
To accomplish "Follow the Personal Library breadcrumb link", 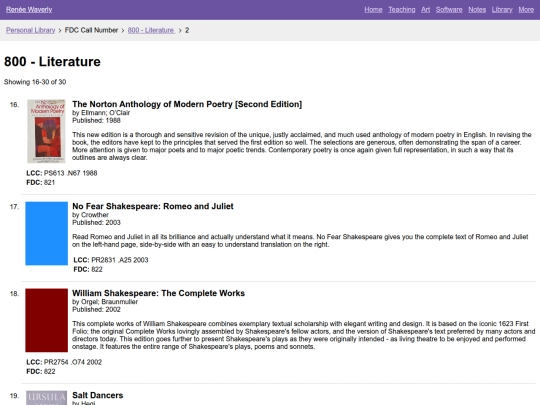I will click(30, 30).
